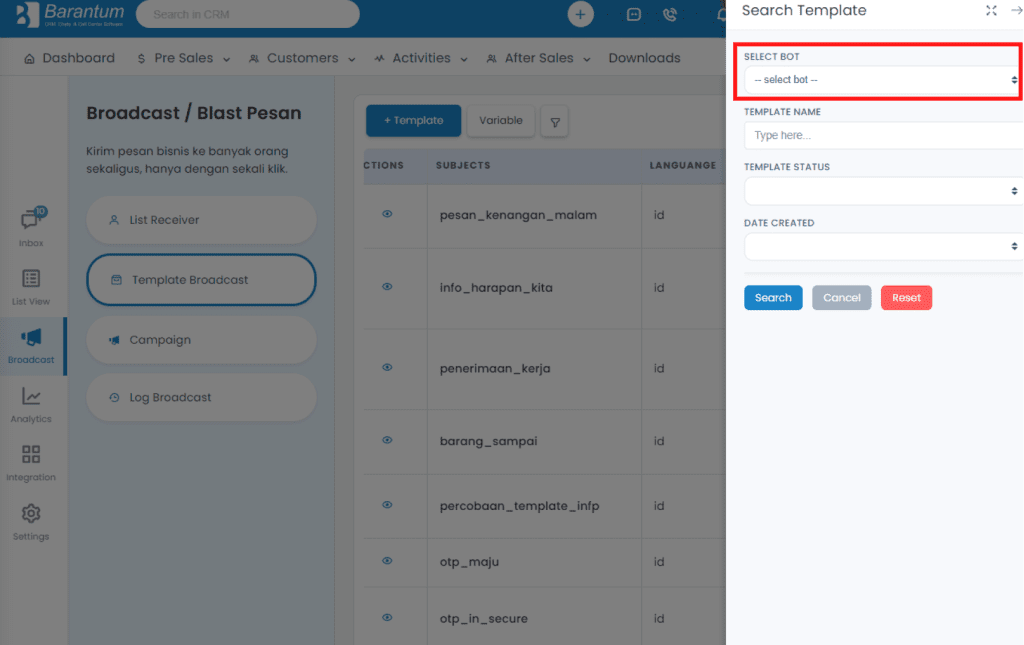Select the Broadcast sidebar icon
Image resolution: width=1024 pixels, height=645 pixels.
31,346
